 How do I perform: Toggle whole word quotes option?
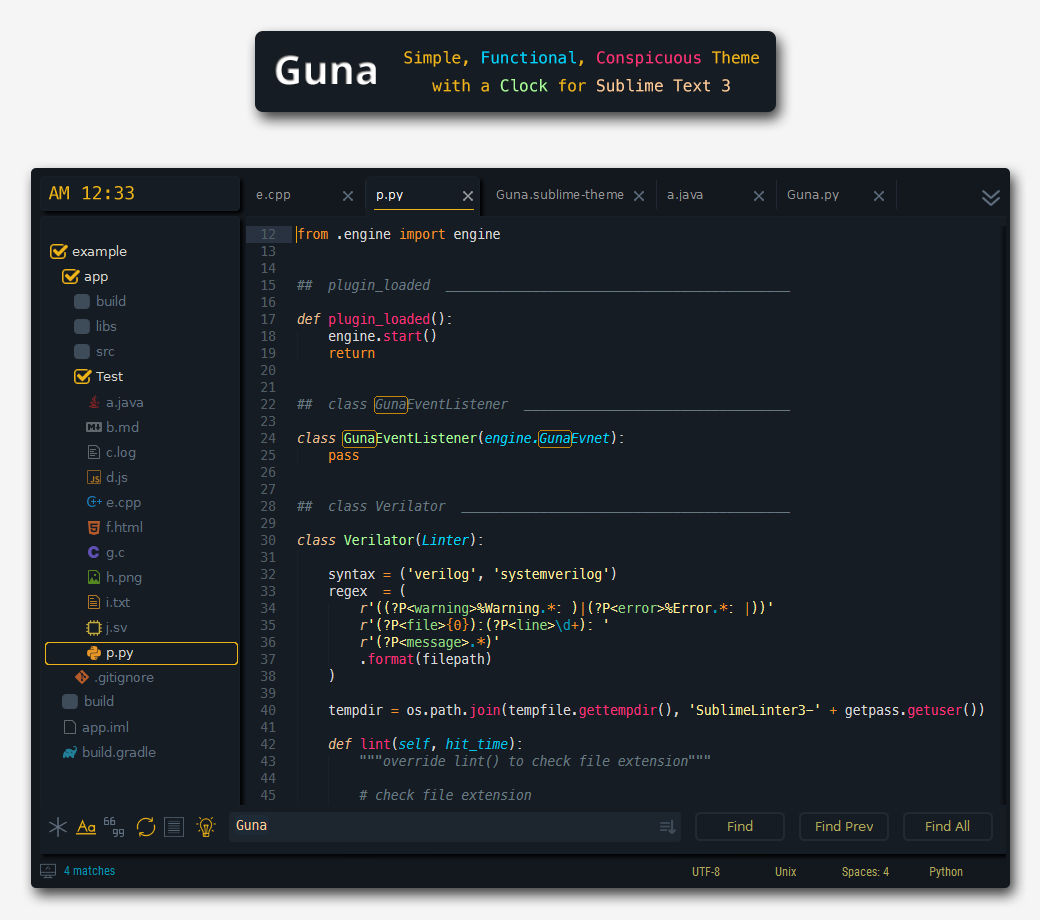(114, 826)
